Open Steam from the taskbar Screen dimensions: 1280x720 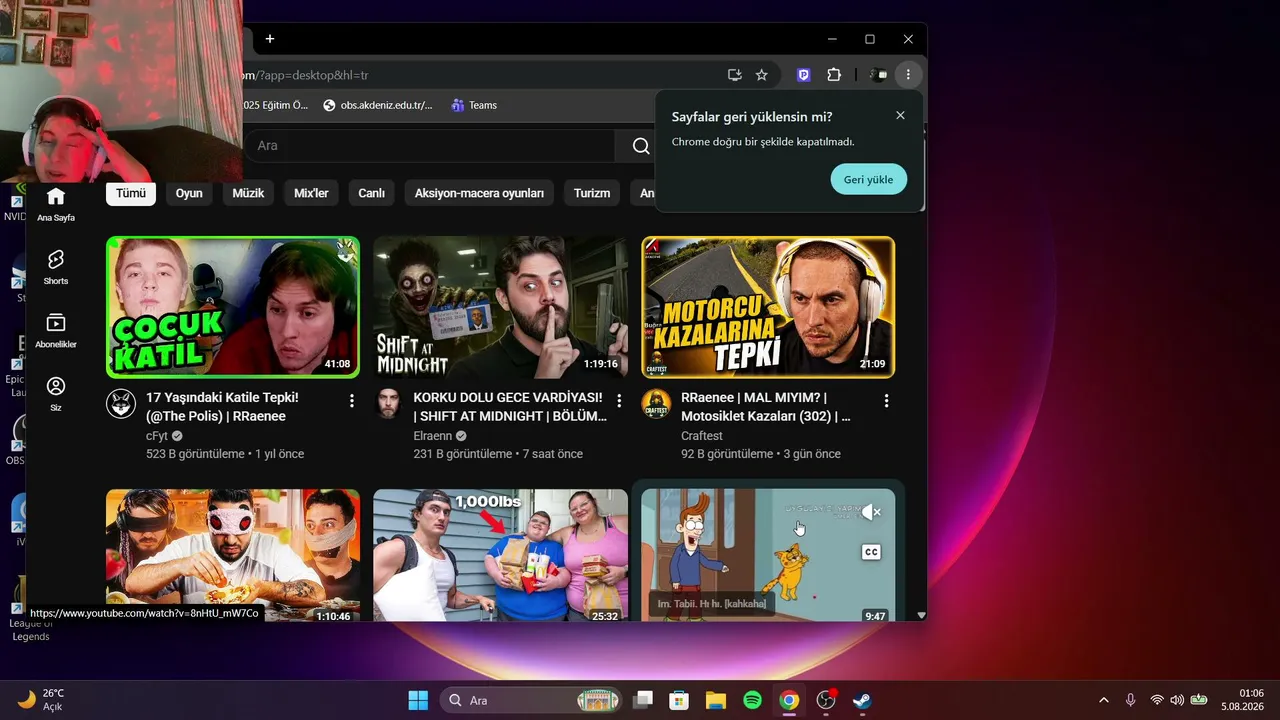point(862,700)
